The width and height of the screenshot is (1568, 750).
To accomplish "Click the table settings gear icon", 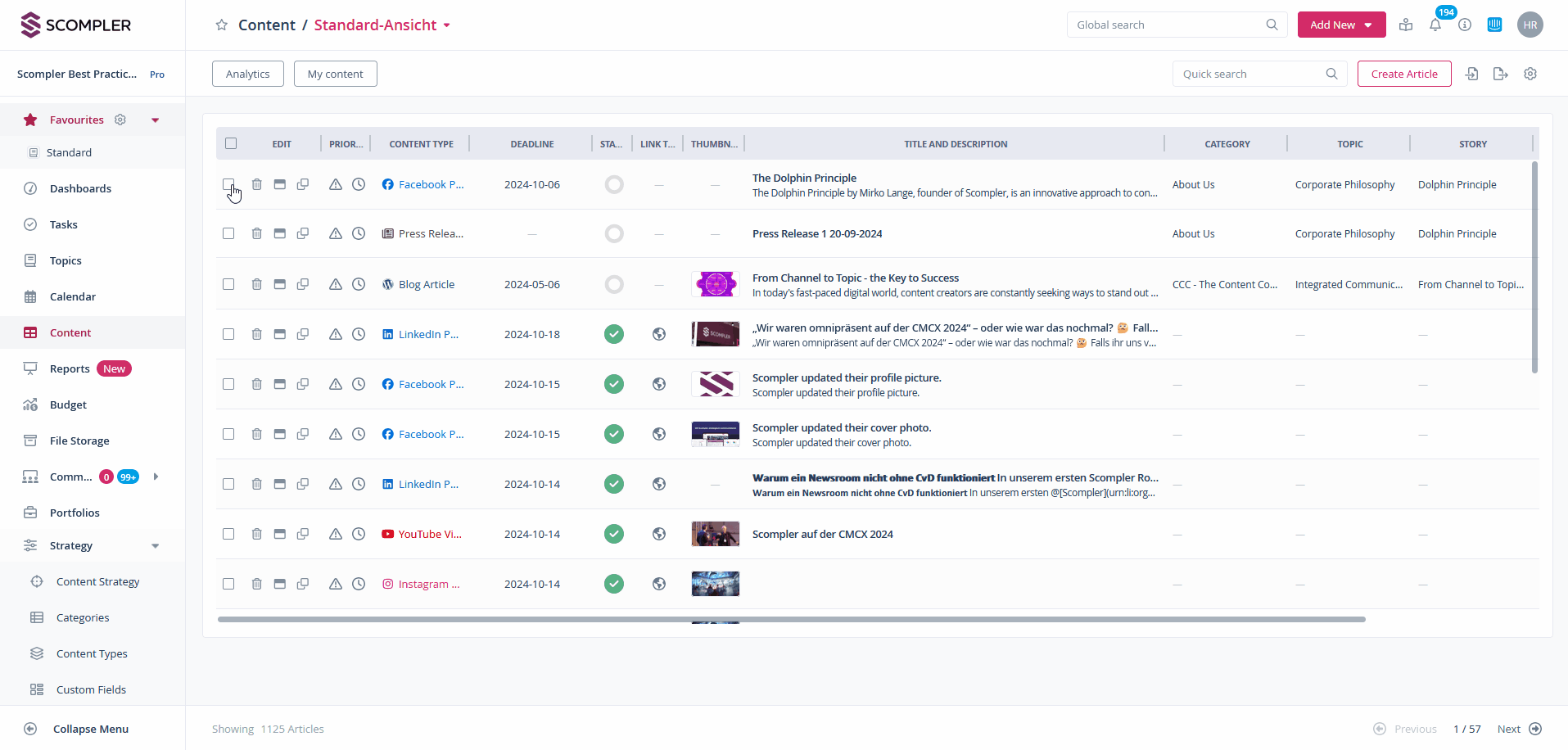I will tap(1530, 74).
